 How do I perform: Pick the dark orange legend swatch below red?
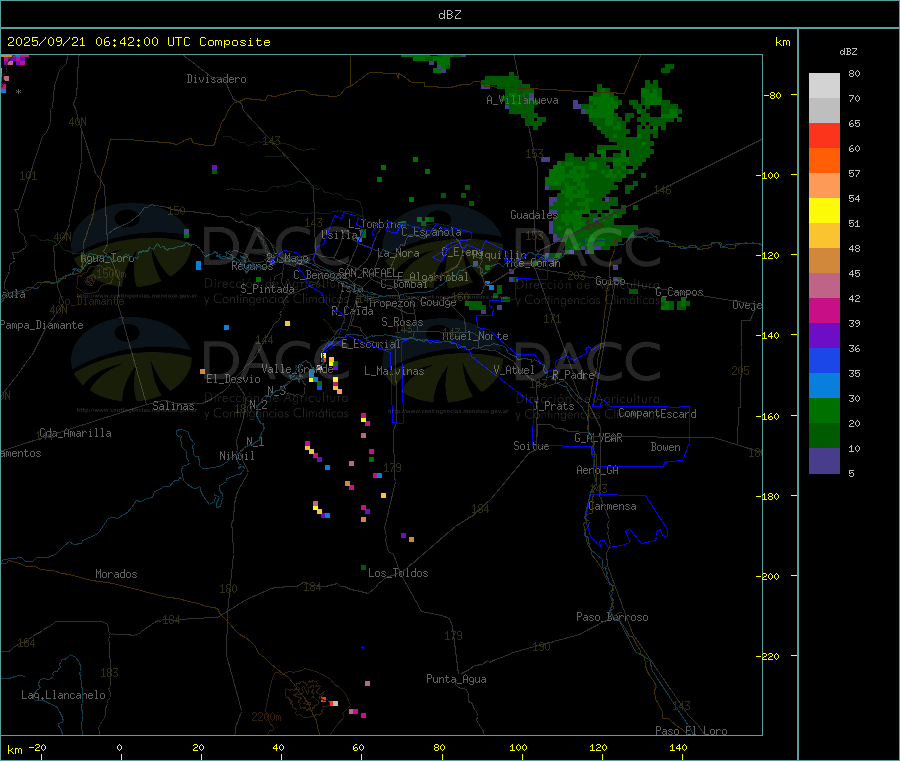click(824, 161)
